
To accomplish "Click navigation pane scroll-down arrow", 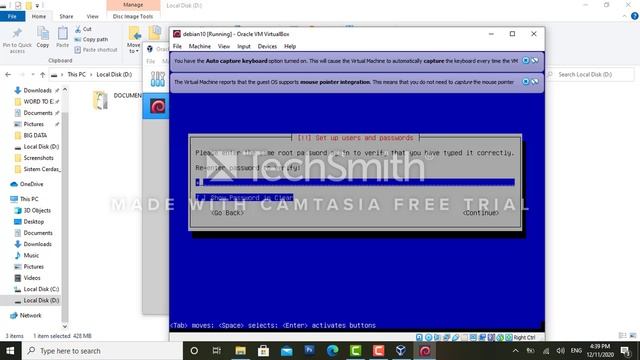I will [x=65, y=326].
